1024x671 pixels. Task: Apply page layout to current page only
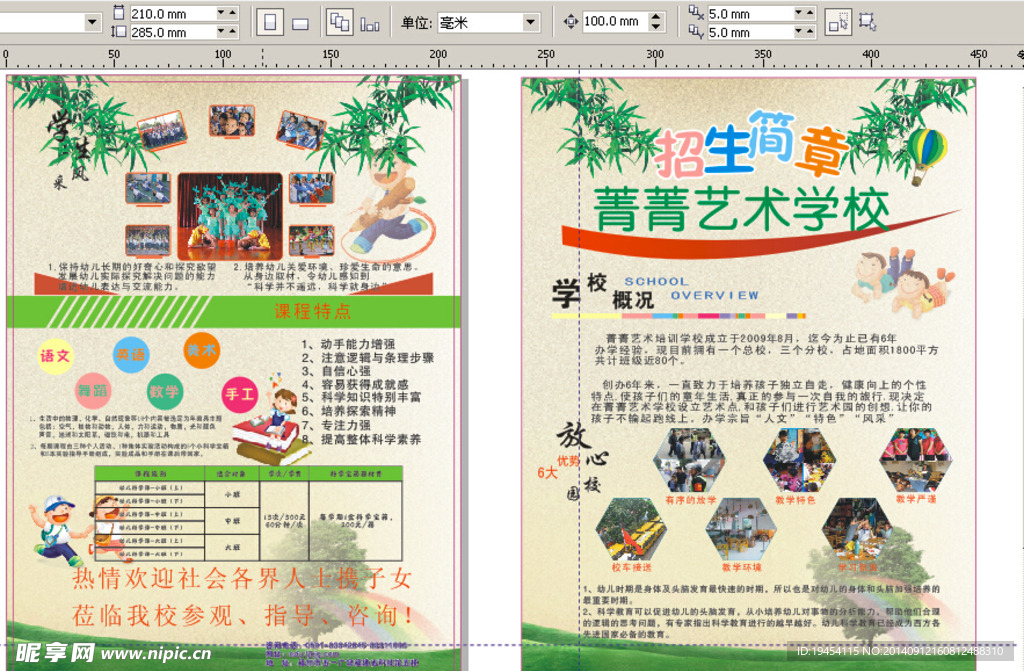[x=370, y=24]
